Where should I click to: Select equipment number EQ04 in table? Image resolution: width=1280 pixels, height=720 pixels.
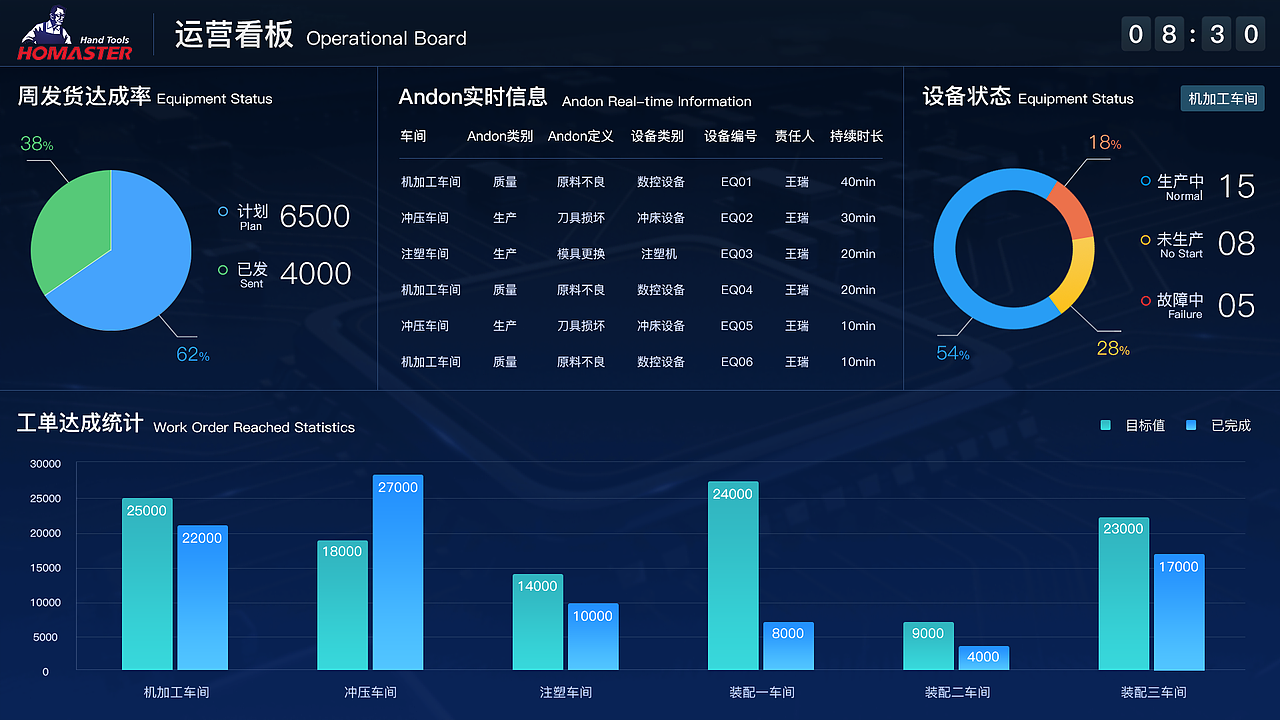737,290
